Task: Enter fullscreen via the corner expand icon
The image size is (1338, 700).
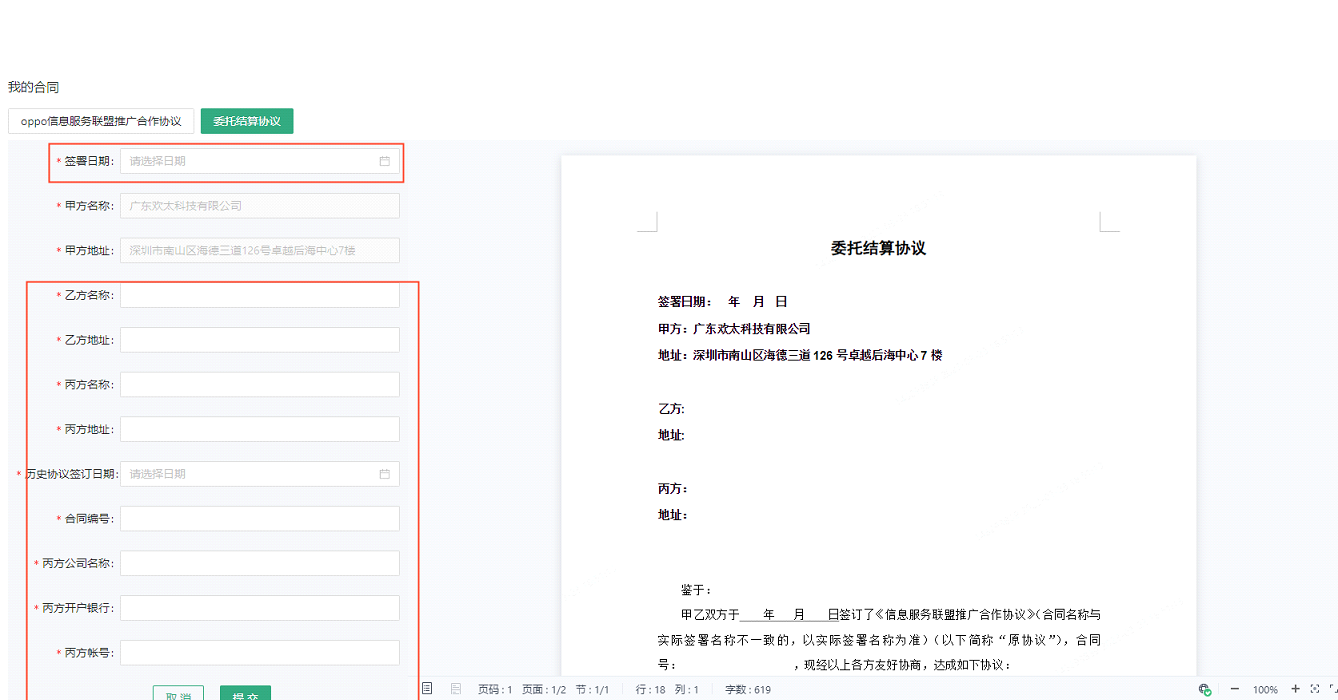Action: tap(1332, 688)
